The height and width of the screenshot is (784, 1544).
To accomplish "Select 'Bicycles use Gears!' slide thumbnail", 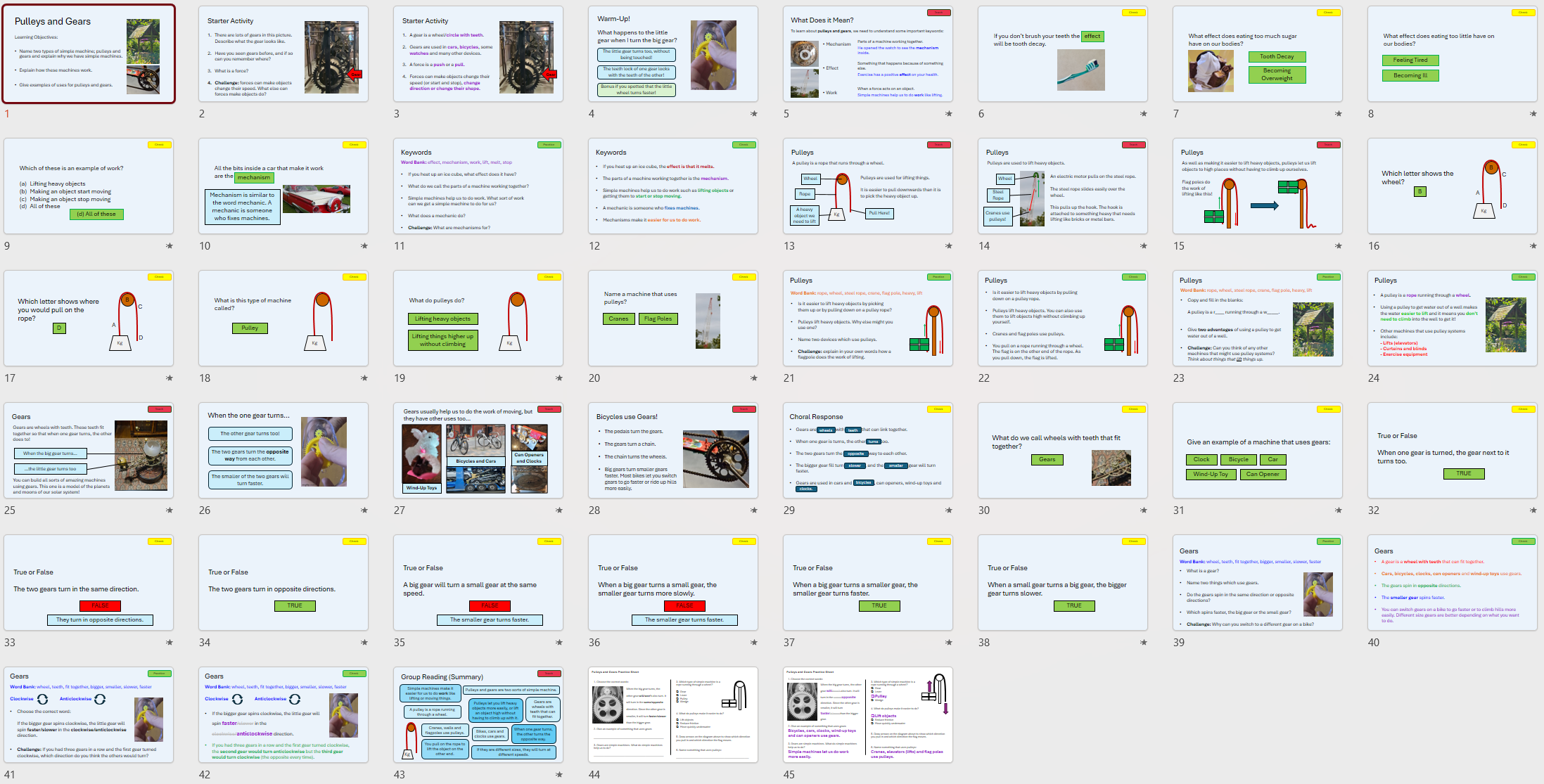I will click(672, 451).
